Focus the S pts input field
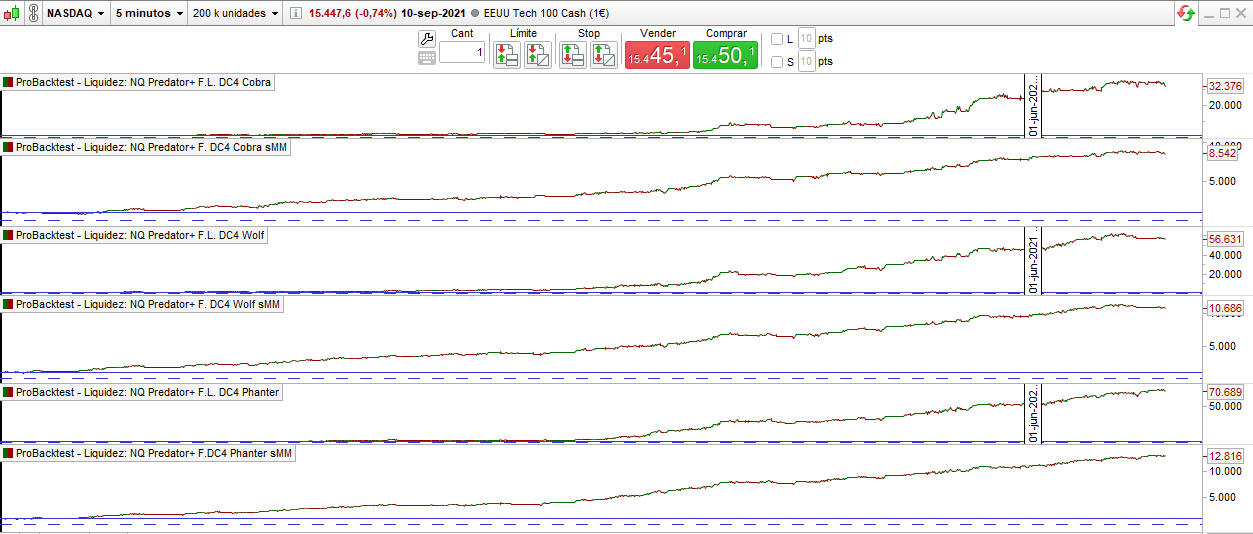Viewport: 1253px width, 534px height. (806, 62)
